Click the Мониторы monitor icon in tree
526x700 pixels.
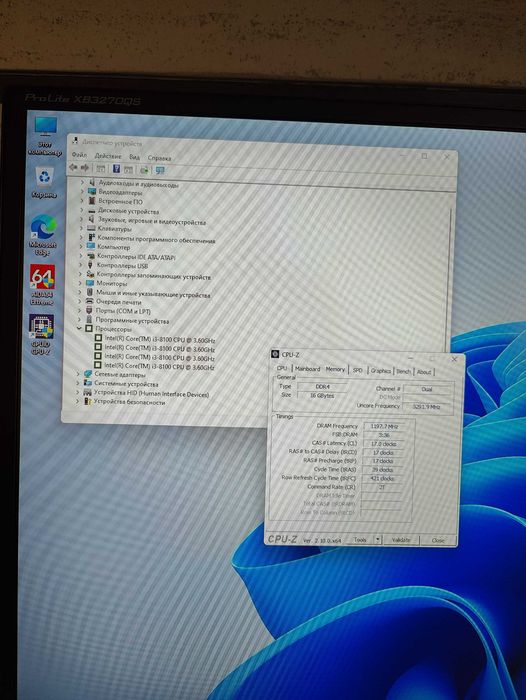click(x=90, y=283)
